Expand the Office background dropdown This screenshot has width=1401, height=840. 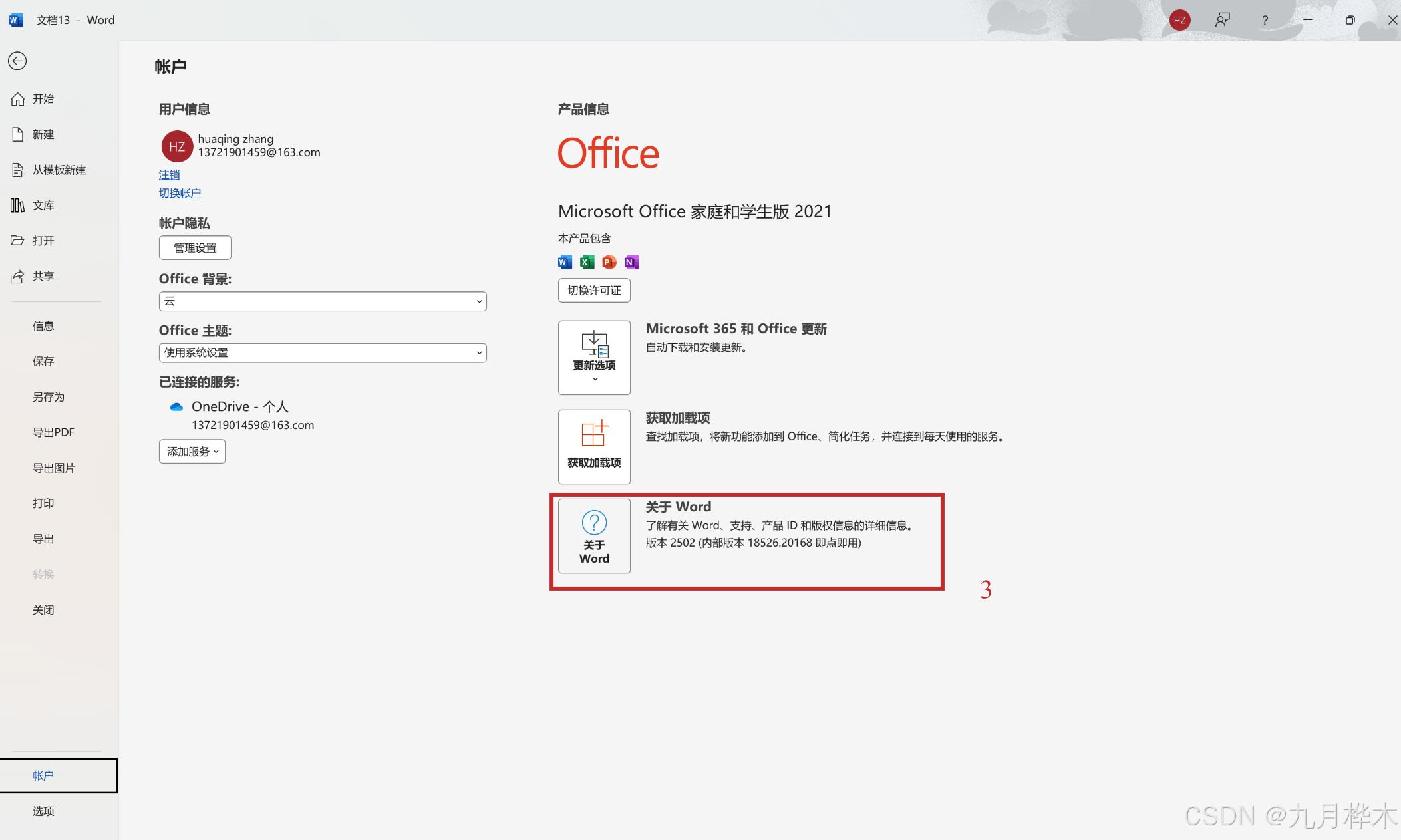323,301
